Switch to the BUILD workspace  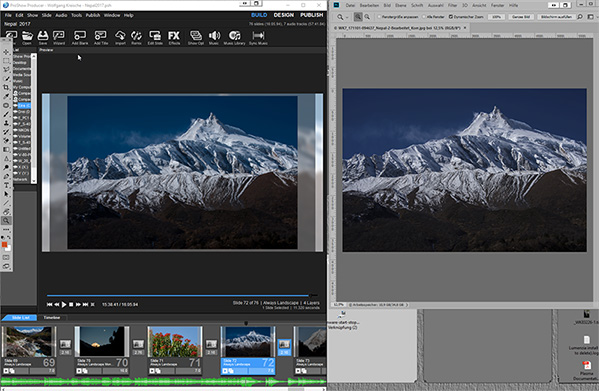259,15
